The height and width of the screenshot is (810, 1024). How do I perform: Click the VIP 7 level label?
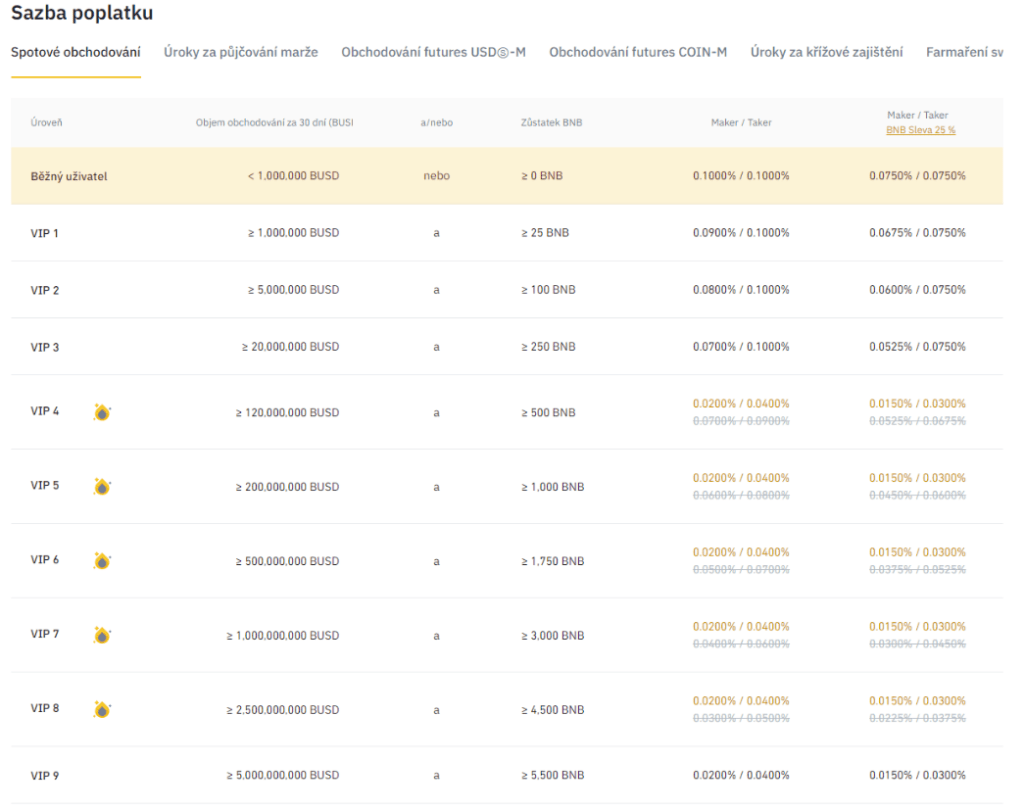pos(44,634)
